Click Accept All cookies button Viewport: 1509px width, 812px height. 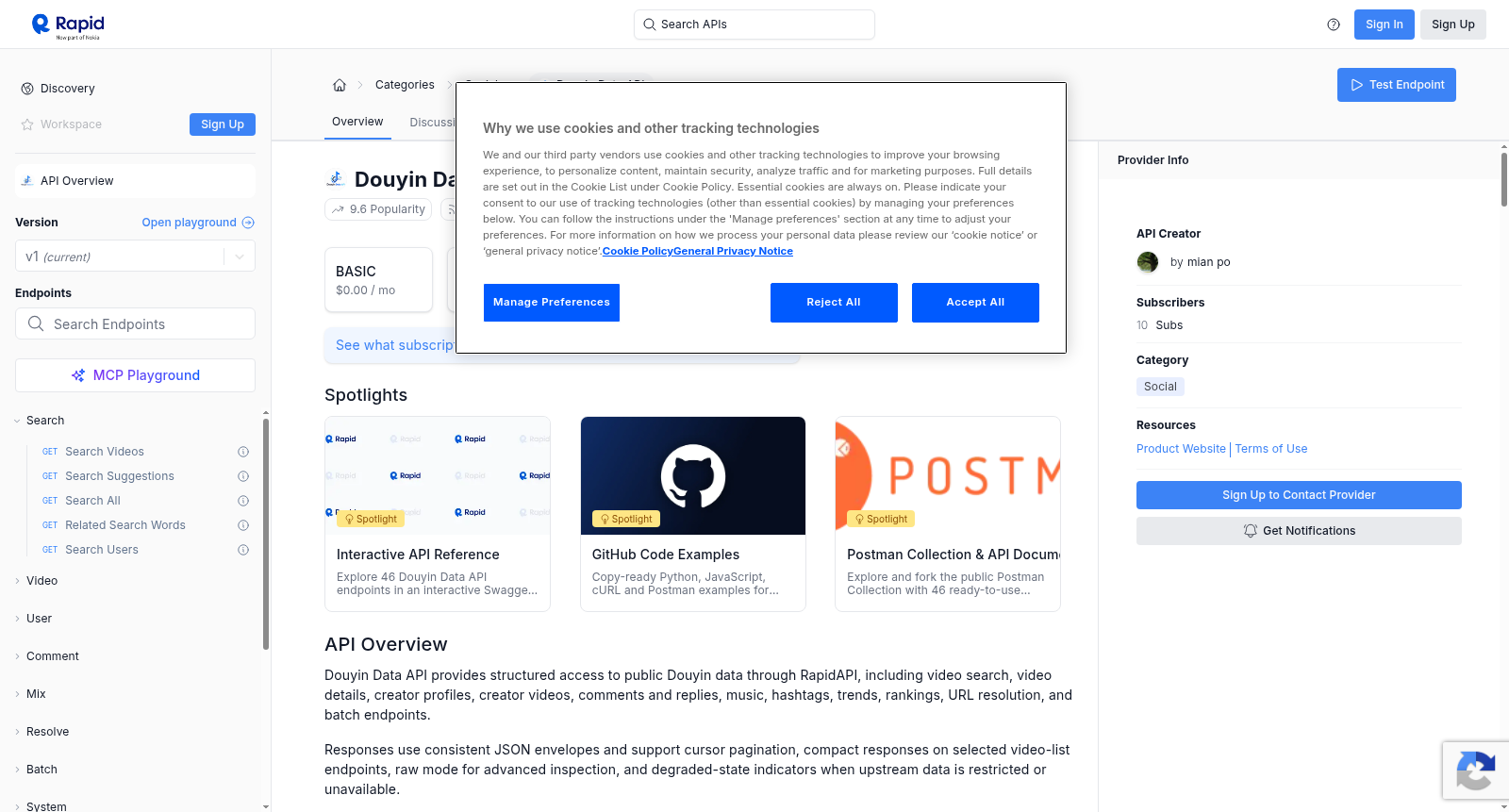pyautogui.click(x=975, y=303)
